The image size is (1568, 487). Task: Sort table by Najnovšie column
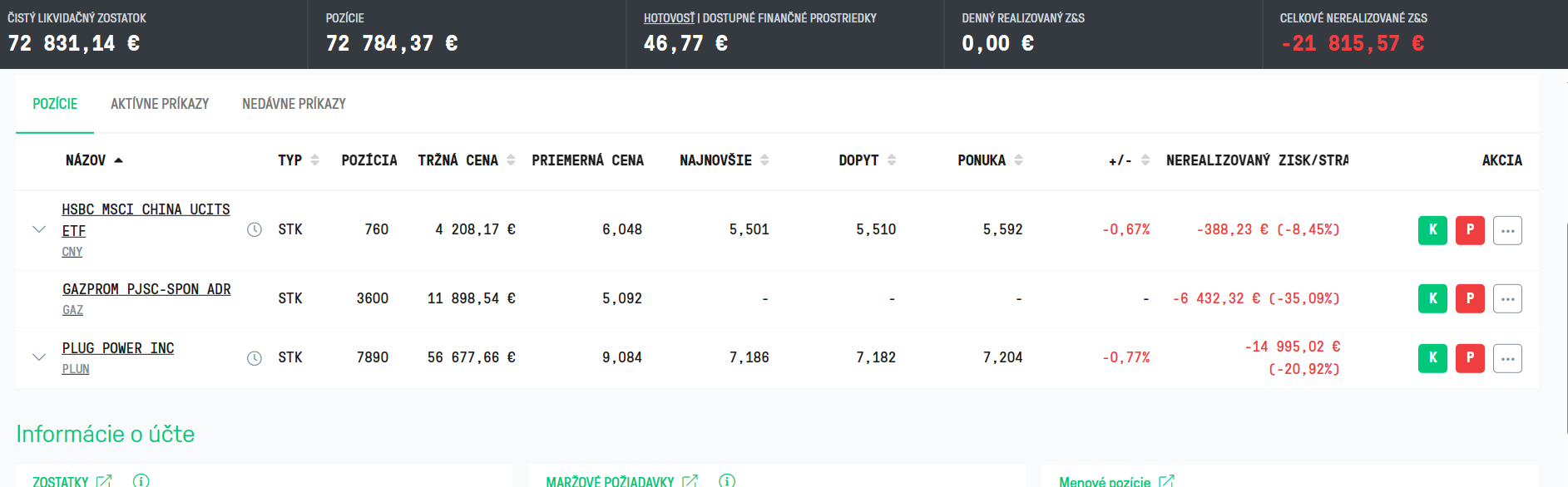[x=725, y=160]
